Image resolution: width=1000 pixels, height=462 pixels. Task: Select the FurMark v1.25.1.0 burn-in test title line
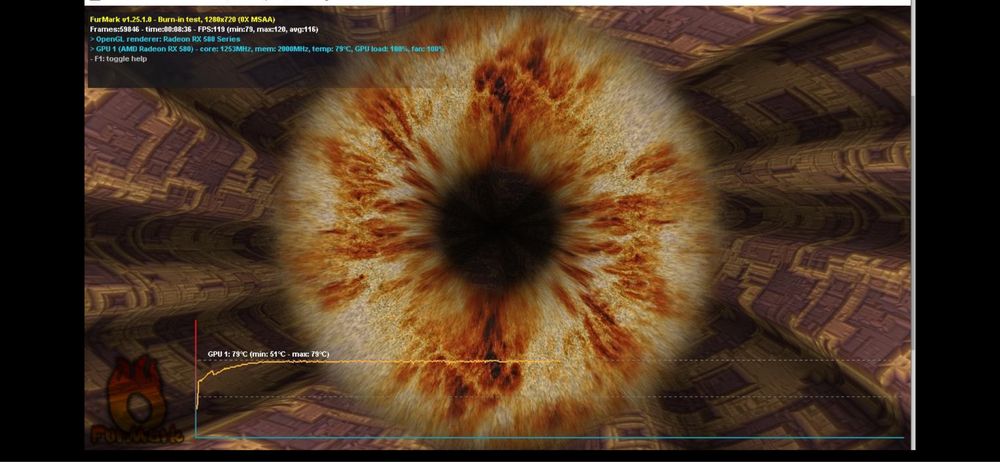[x=182, y=20]
